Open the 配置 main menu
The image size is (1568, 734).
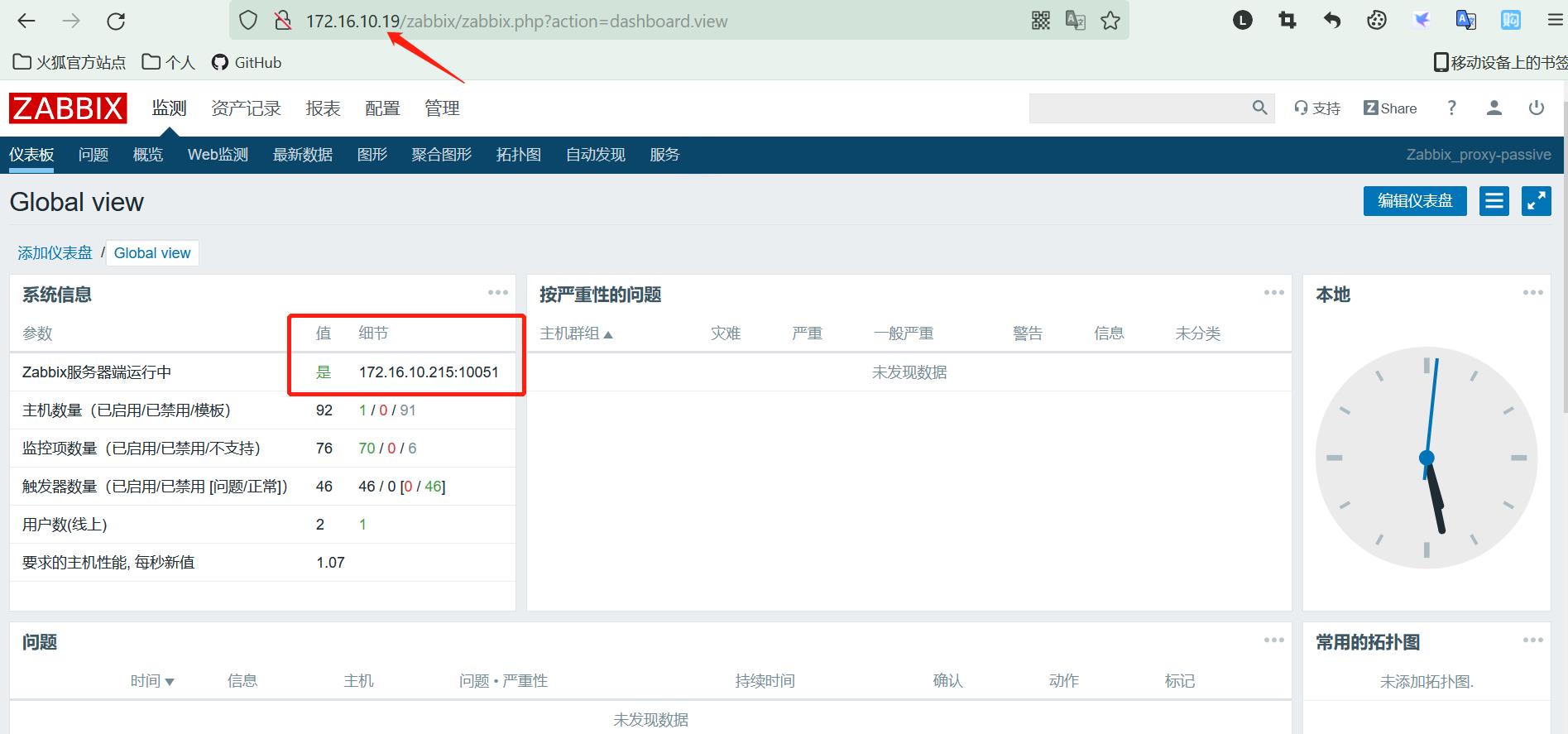click(x=382, y=108)
